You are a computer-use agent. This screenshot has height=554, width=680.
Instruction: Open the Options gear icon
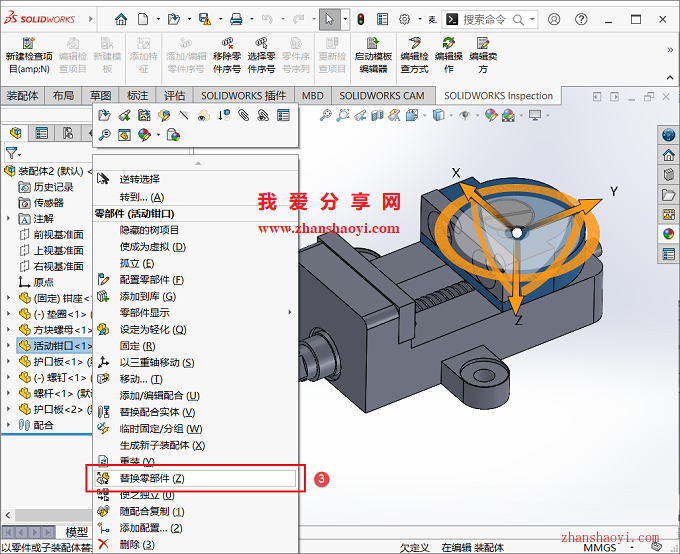[x=405, y=19]
